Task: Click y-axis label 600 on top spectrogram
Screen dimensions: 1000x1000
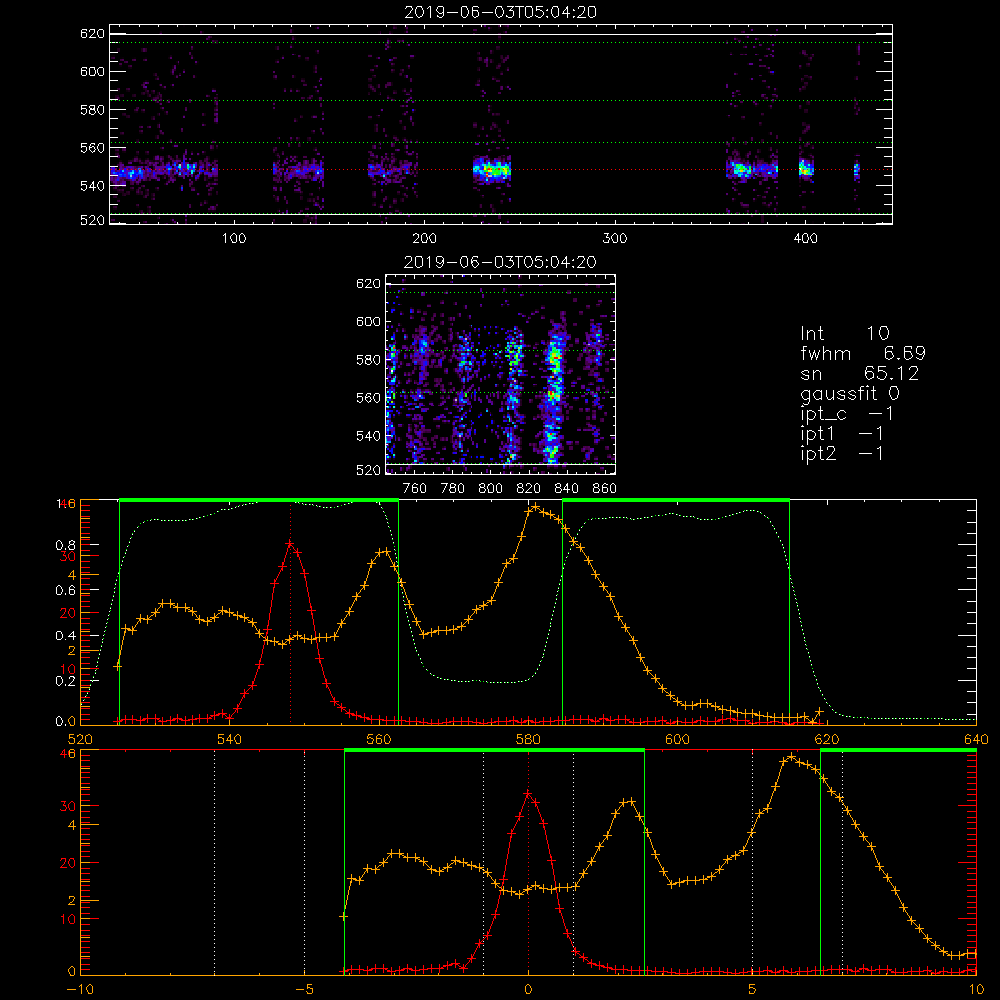Action: click(x=92, y=71)
